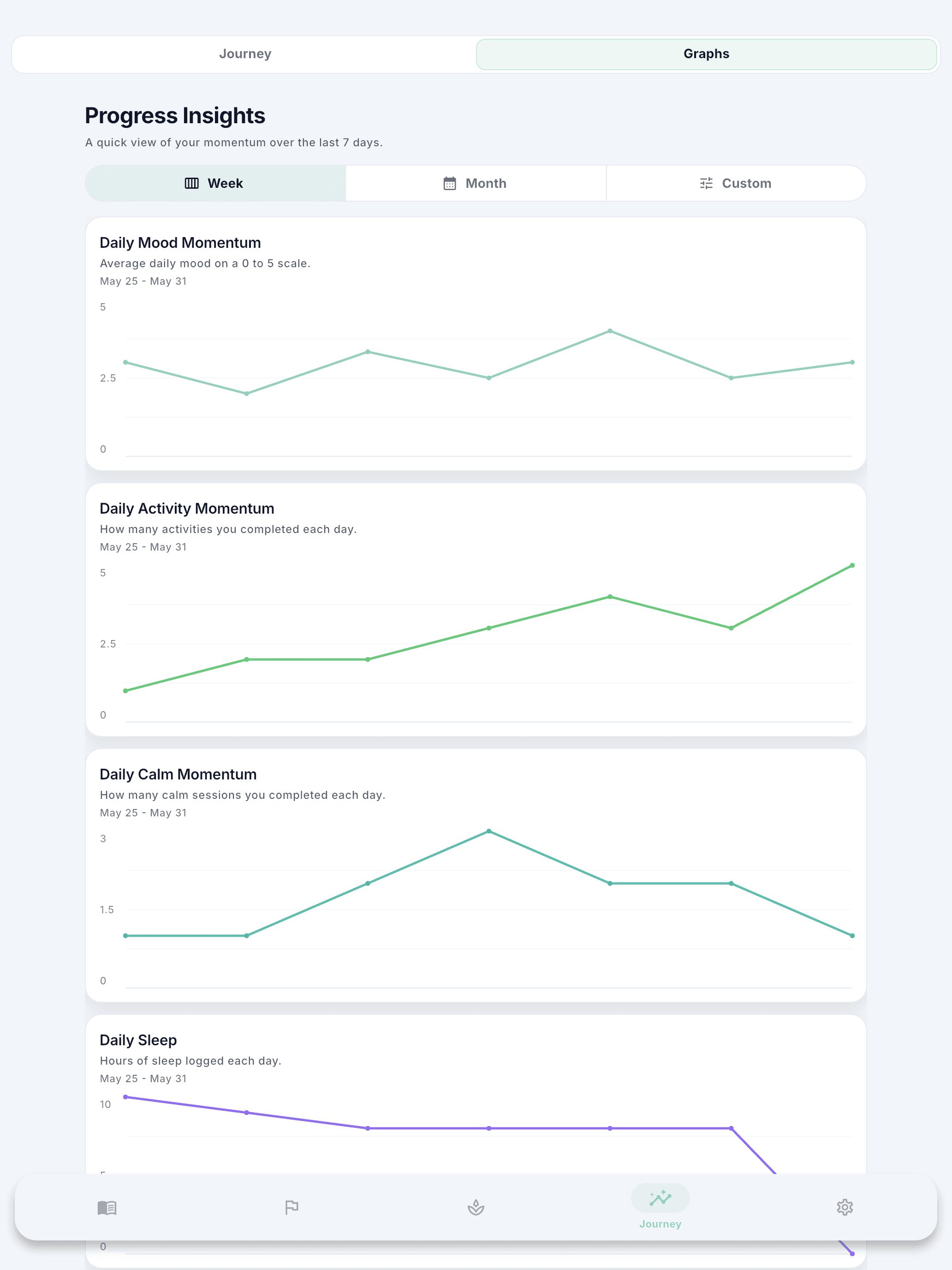Click the Daily Activity Momentum heading

click(x=187, y=509)
